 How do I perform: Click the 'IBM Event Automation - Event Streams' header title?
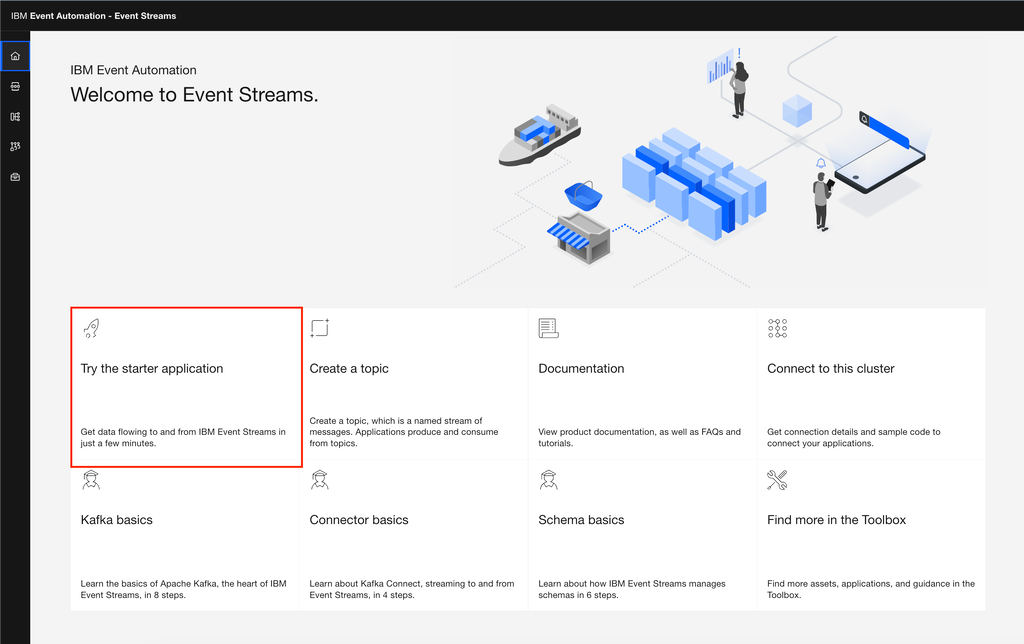coord(93,16)
